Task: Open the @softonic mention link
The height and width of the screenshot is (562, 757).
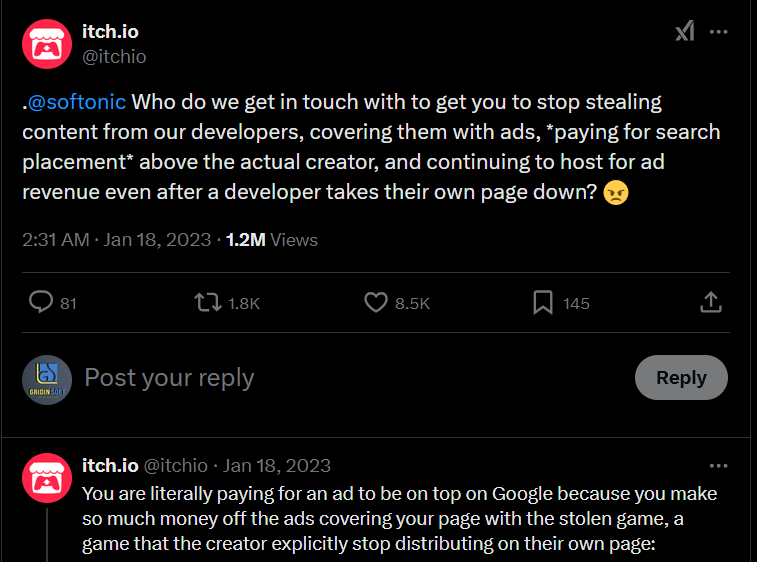Action: [77, 102]
